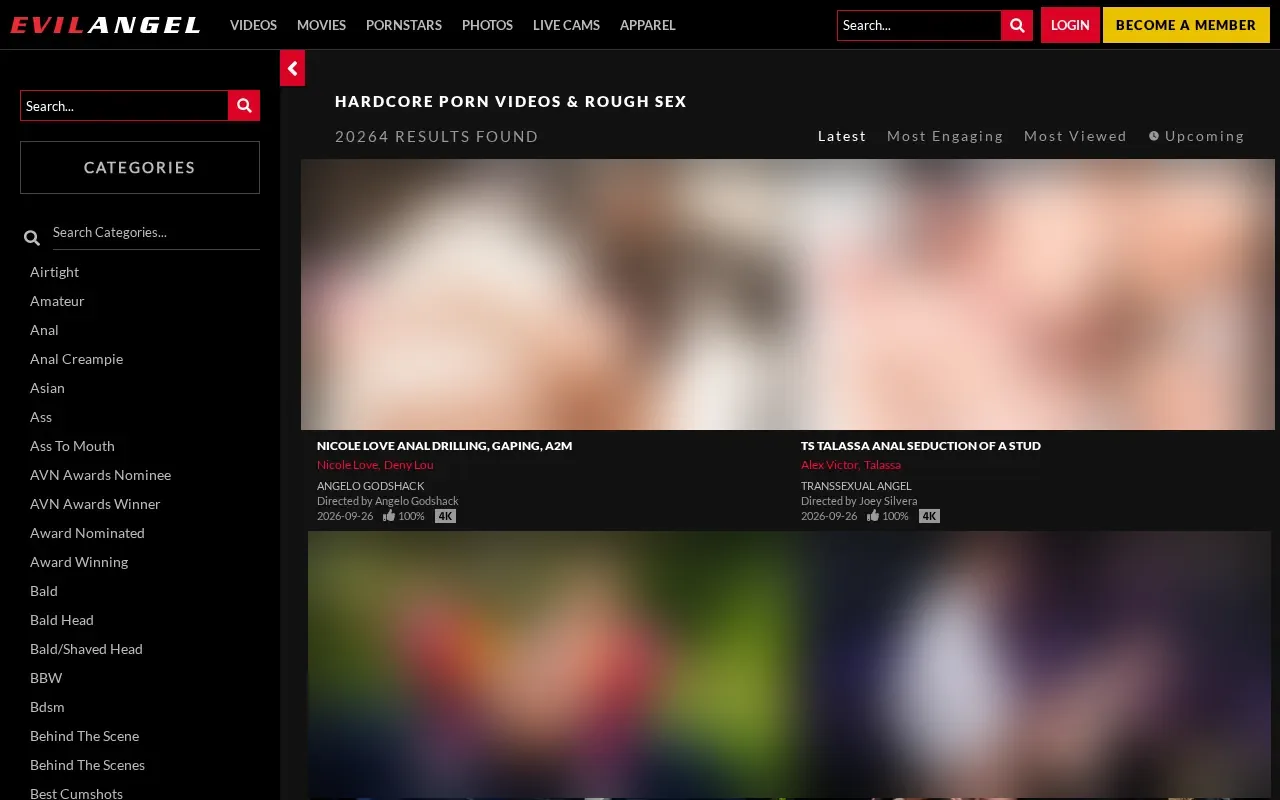Open the Angelo Godshack studio link

coord(371,486)
